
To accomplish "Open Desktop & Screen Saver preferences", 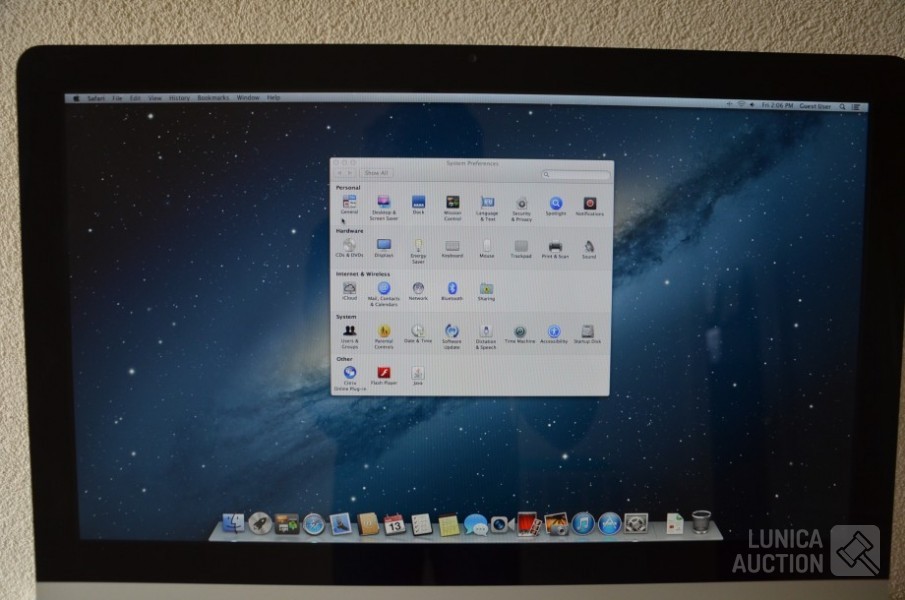I will [384, 208].
